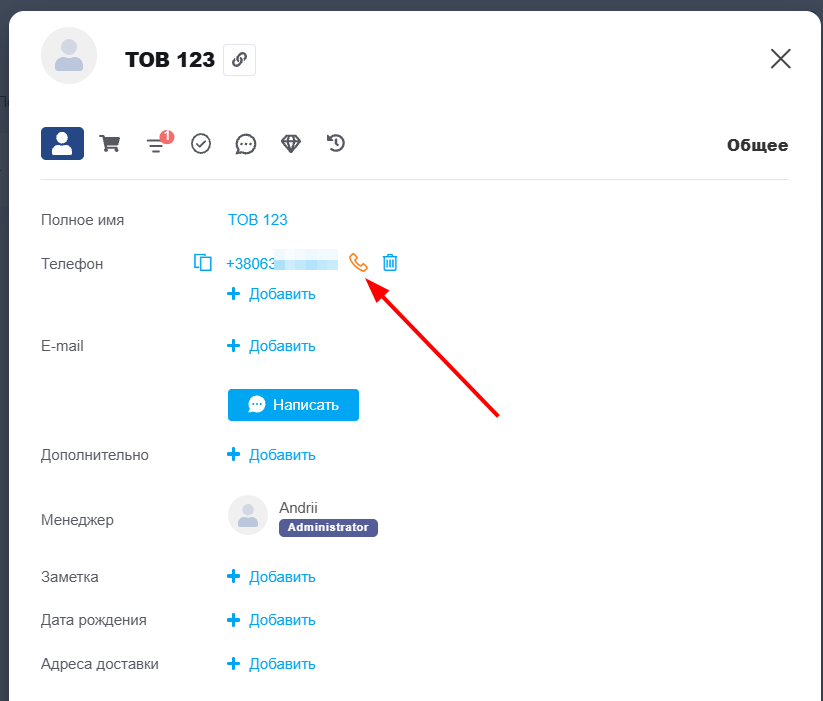Open the chat messages tab icon

(246, 144)
